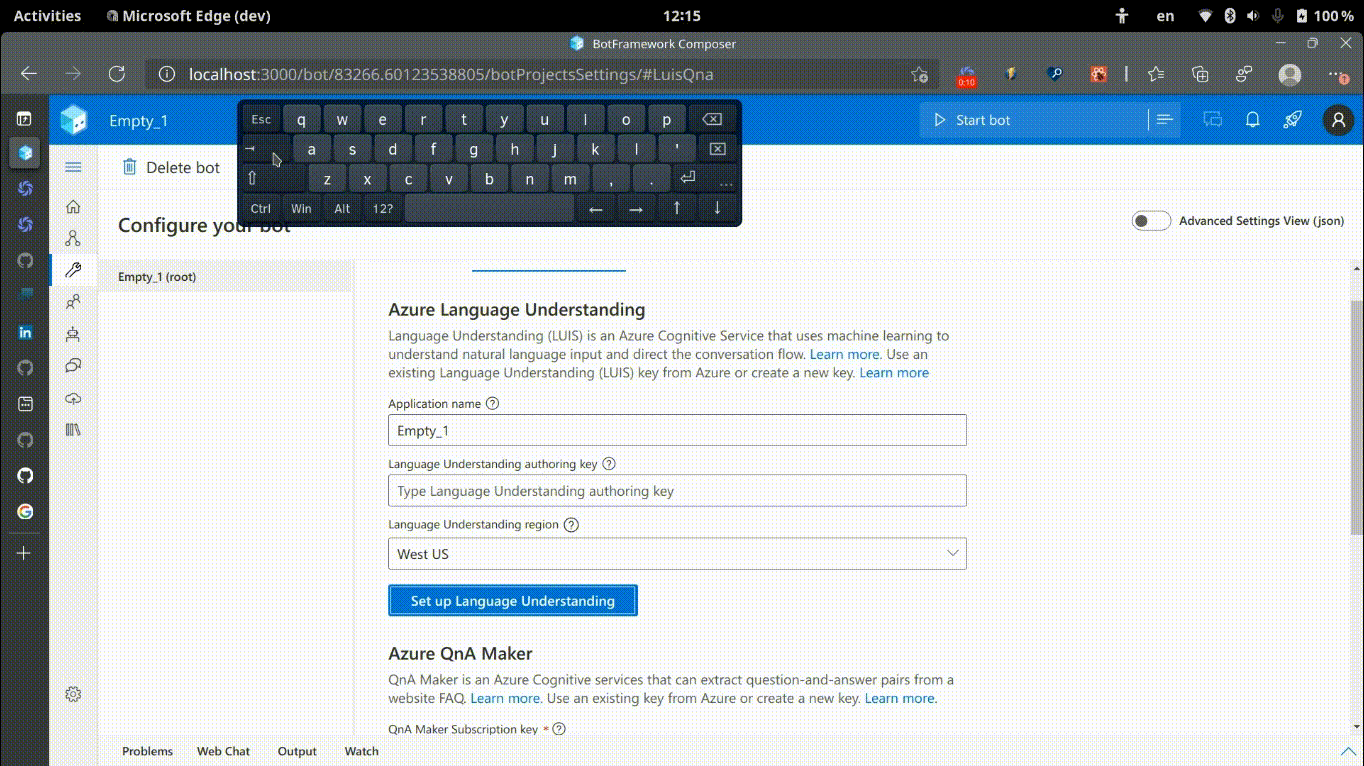Add a new tab with plus icon

pyautogui.click(x=25, y=553)
